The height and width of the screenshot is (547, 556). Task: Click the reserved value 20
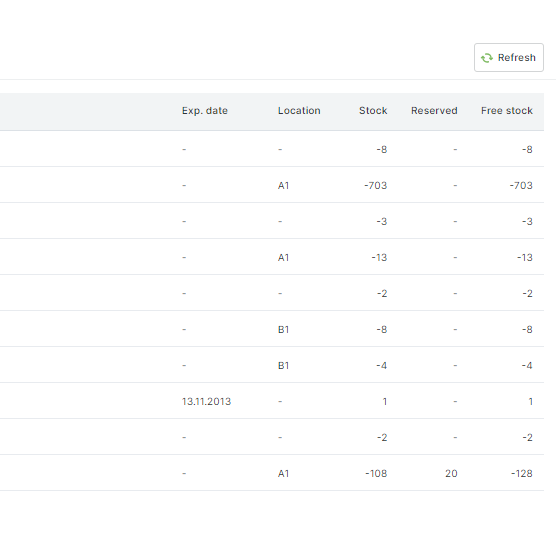[x=451, y=473]
